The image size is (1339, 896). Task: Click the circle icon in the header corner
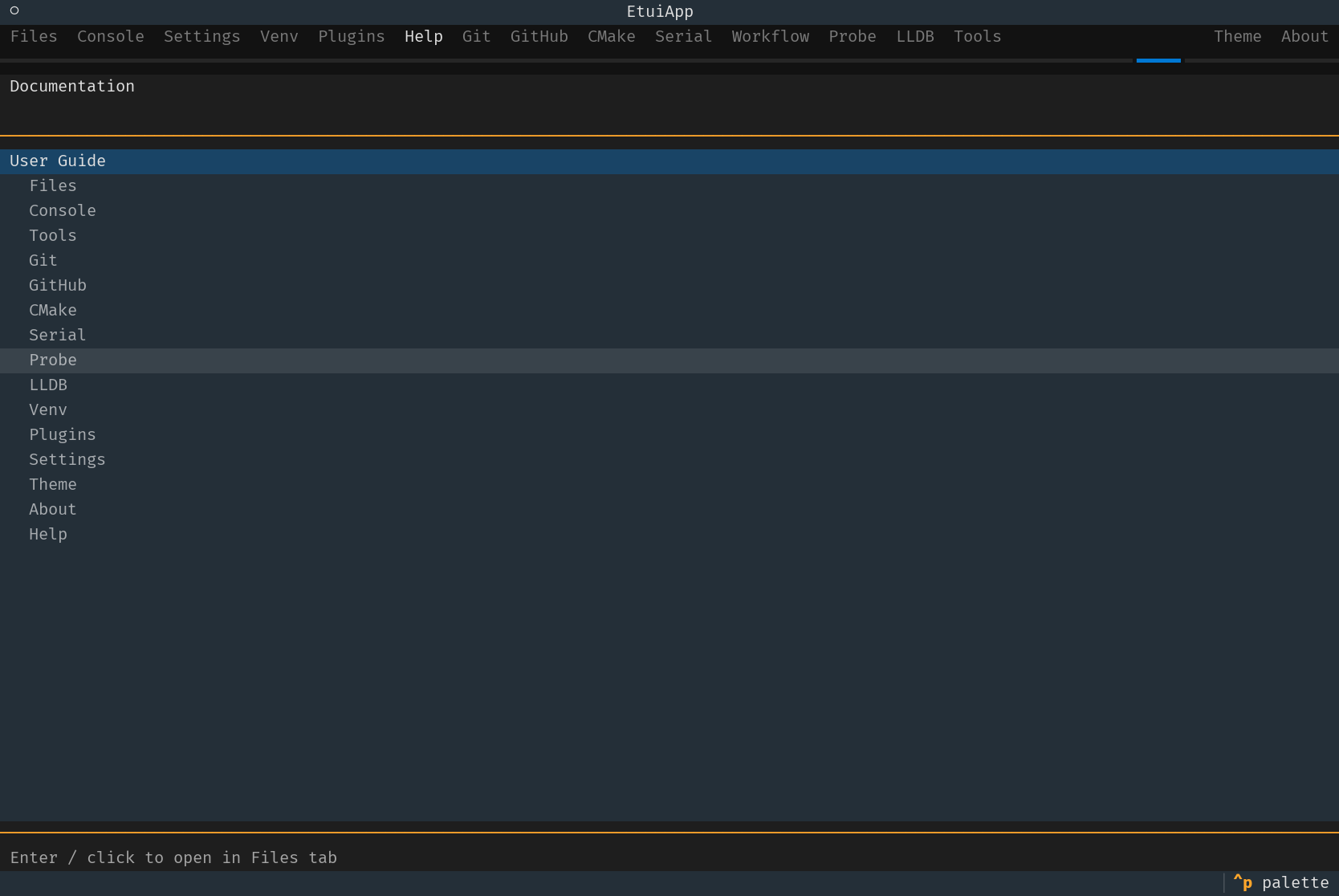pos(14,11)
